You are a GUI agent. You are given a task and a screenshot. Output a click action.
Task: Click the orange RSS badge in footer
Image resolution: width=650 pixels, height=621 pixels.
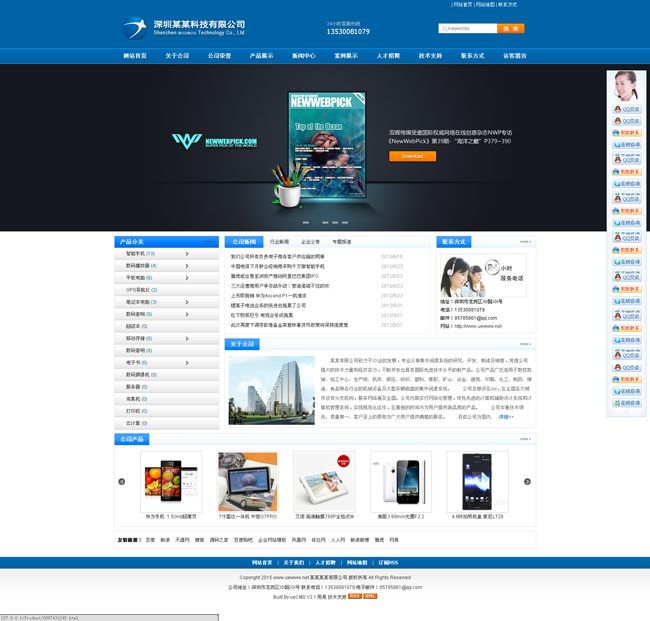[x=354, y=596]
